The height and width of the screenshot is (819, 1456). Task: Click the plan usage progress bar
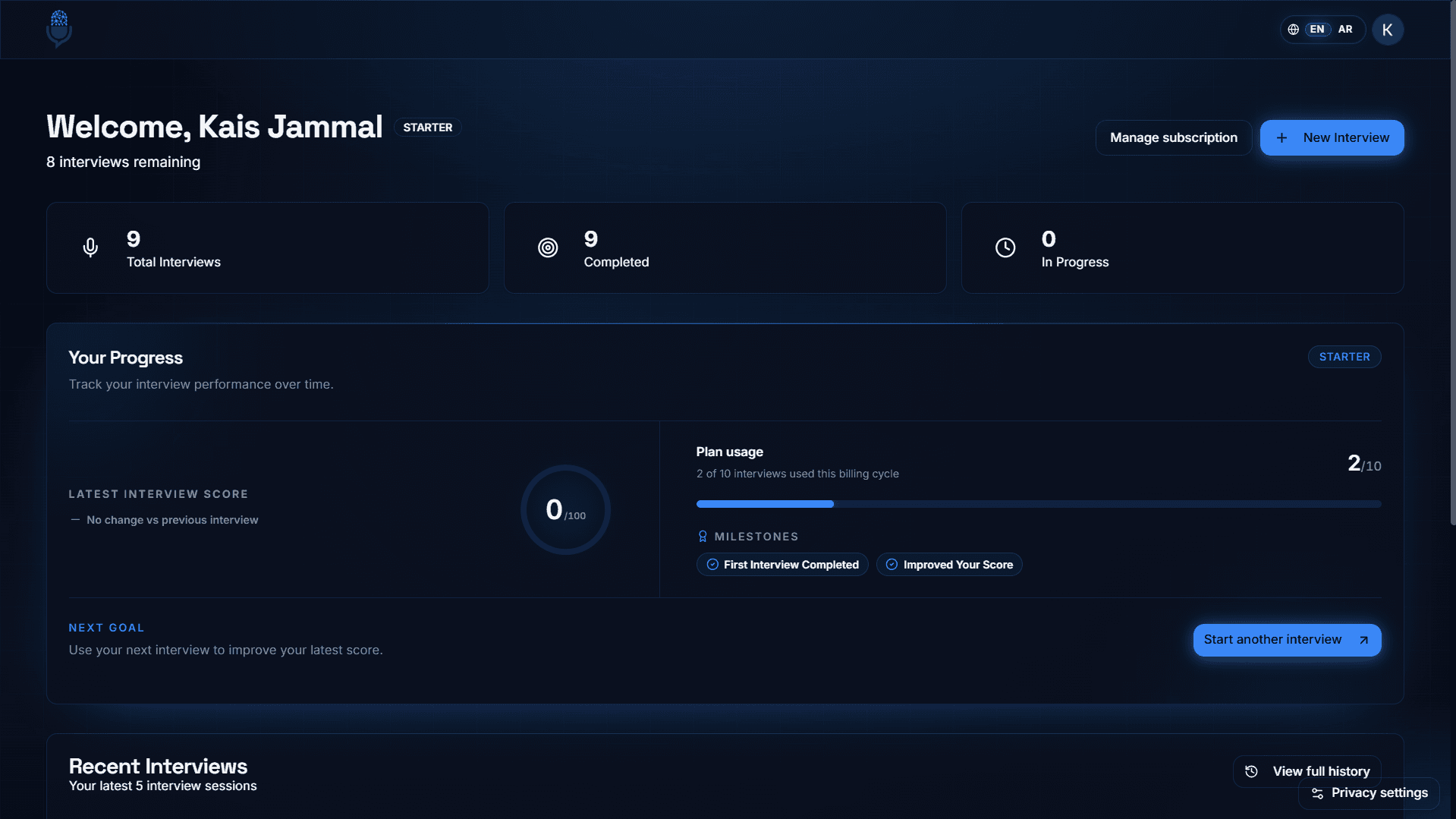point(1039,504)
